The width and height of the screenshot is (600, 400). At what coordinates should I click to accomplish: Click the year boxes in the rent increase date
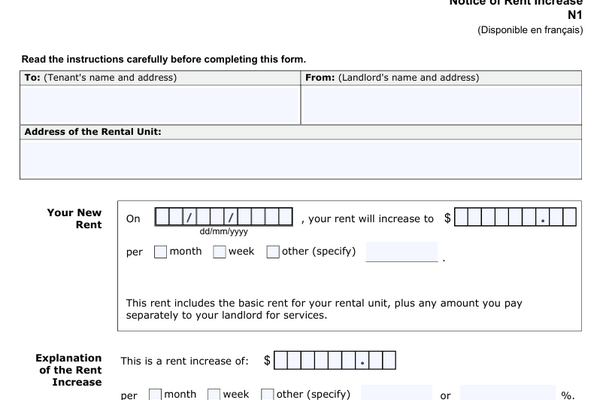pyautogui.click(x=265, y=217)
